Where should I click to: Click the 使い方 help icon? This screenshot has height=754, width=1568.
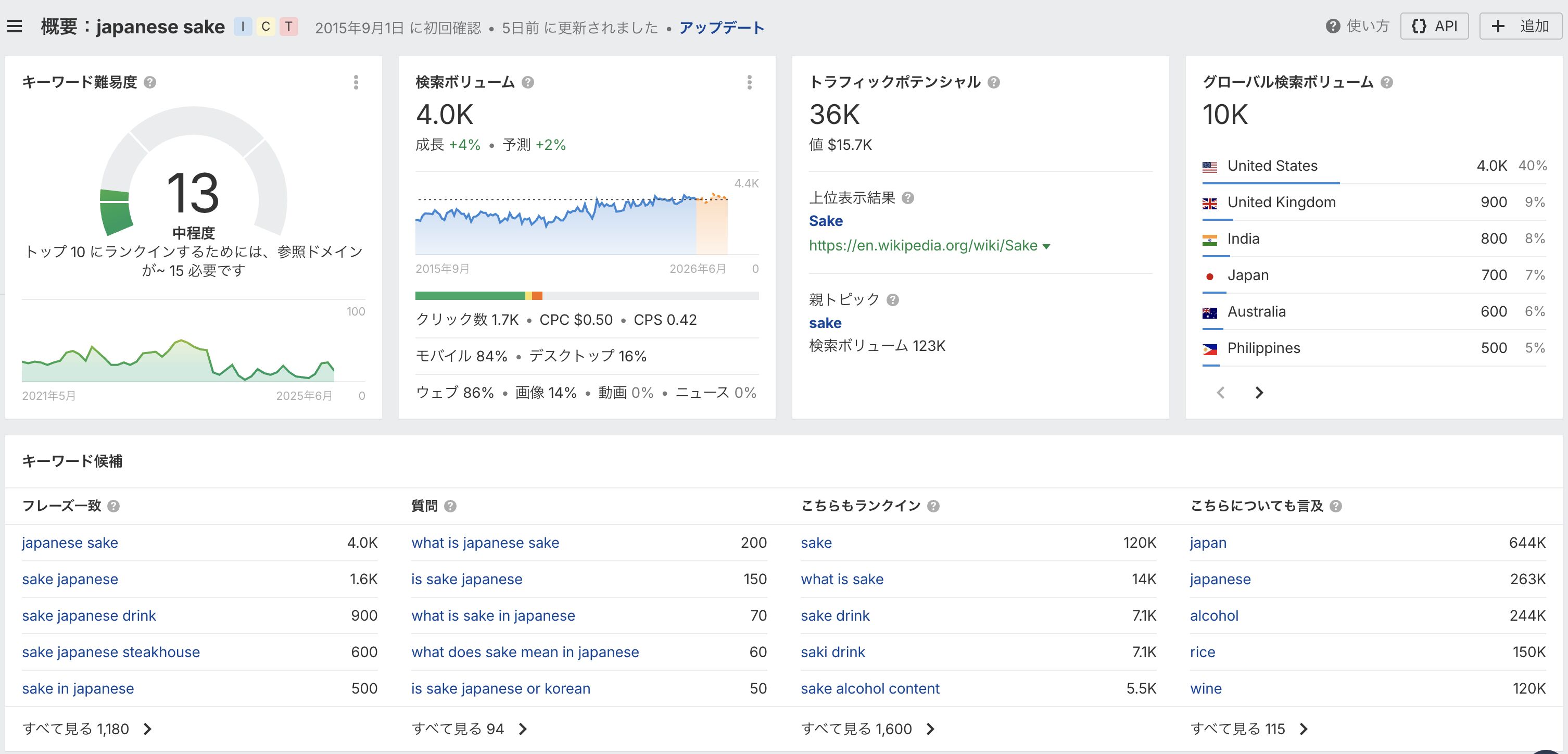point(1333,26)
